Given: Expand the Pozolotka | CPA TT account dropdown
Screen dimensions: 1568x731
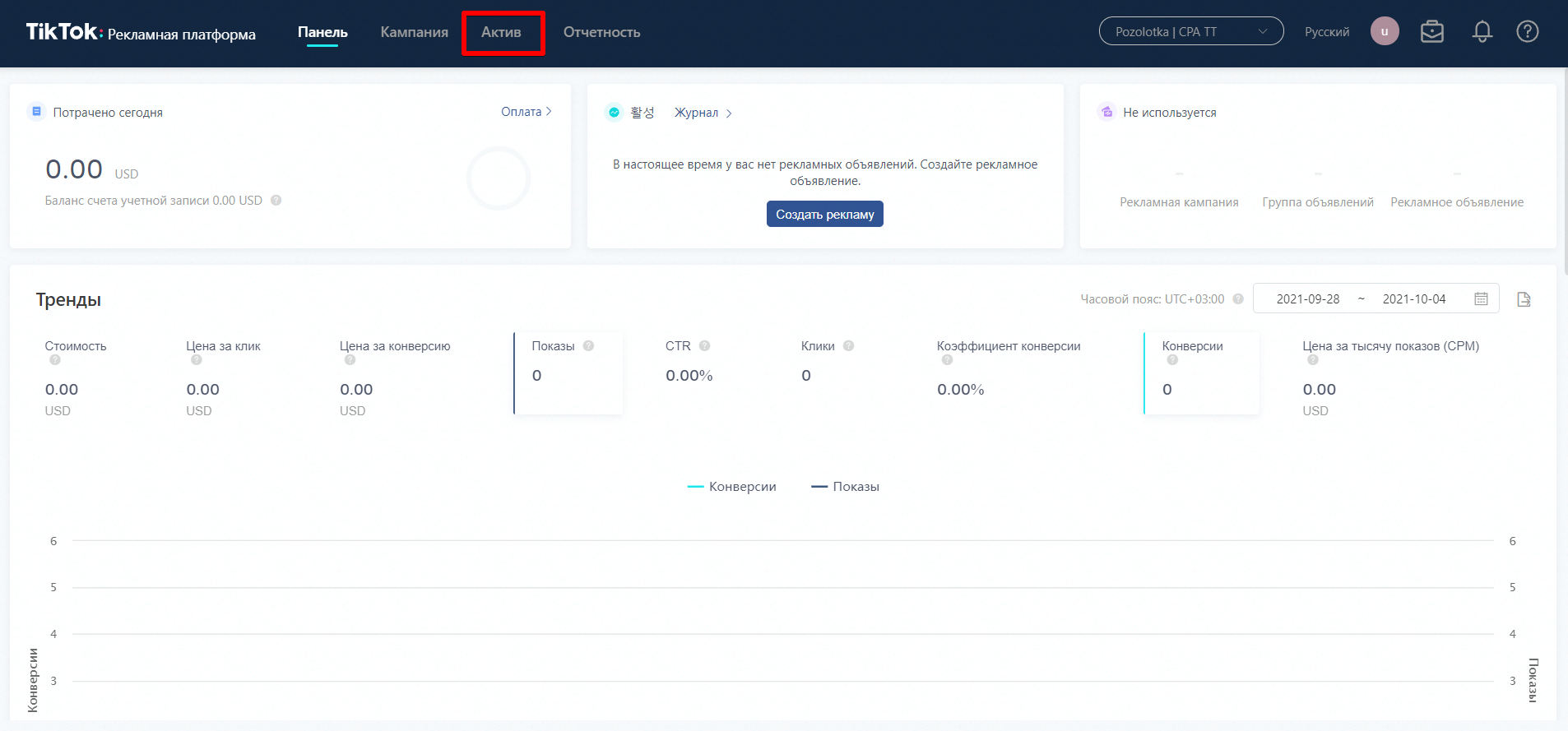Looking at the screenshot, I should point(1190,32).
